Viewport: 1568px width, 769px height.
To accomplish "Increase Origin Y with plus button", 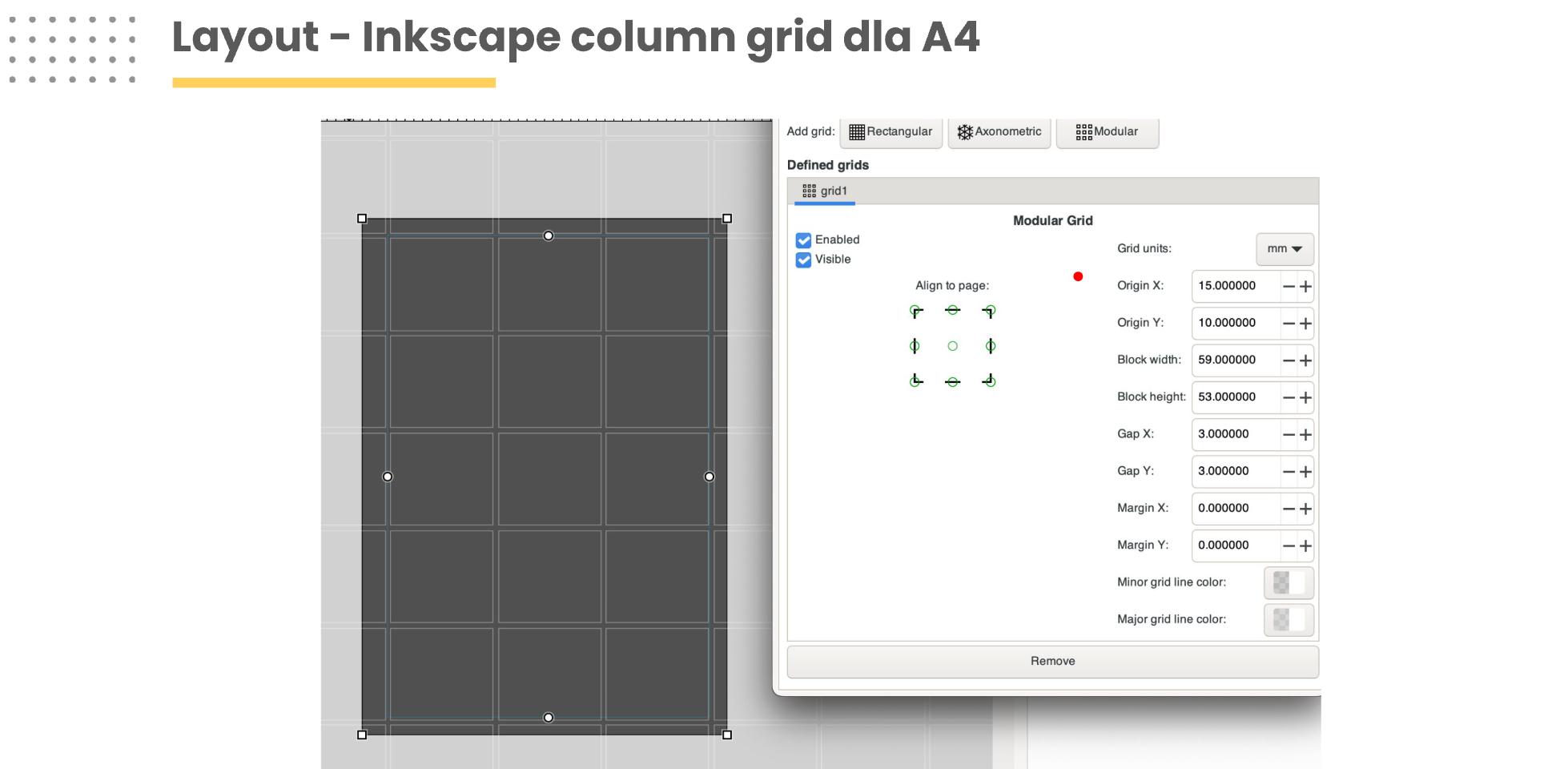I will click(1305, 324).
